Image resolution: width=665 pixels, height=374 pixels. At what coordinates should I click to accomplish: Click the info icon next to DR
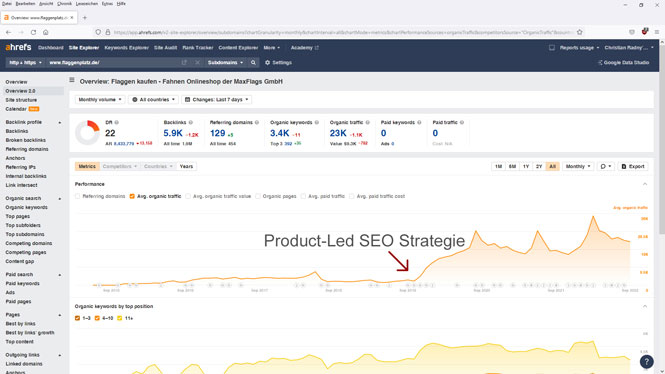click(117, 123)
